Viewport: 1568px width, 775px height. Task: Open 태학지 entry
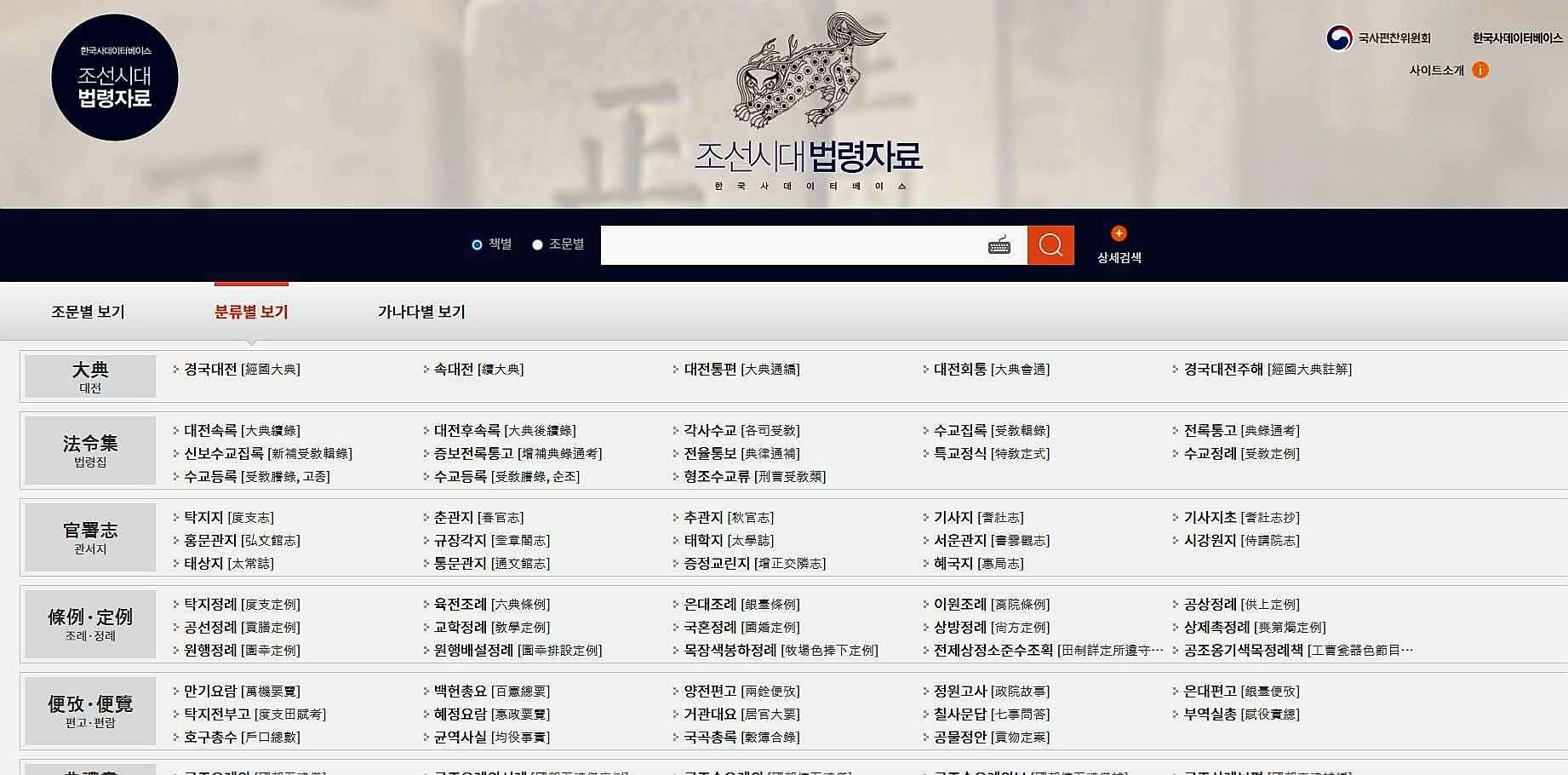(729, 541)
